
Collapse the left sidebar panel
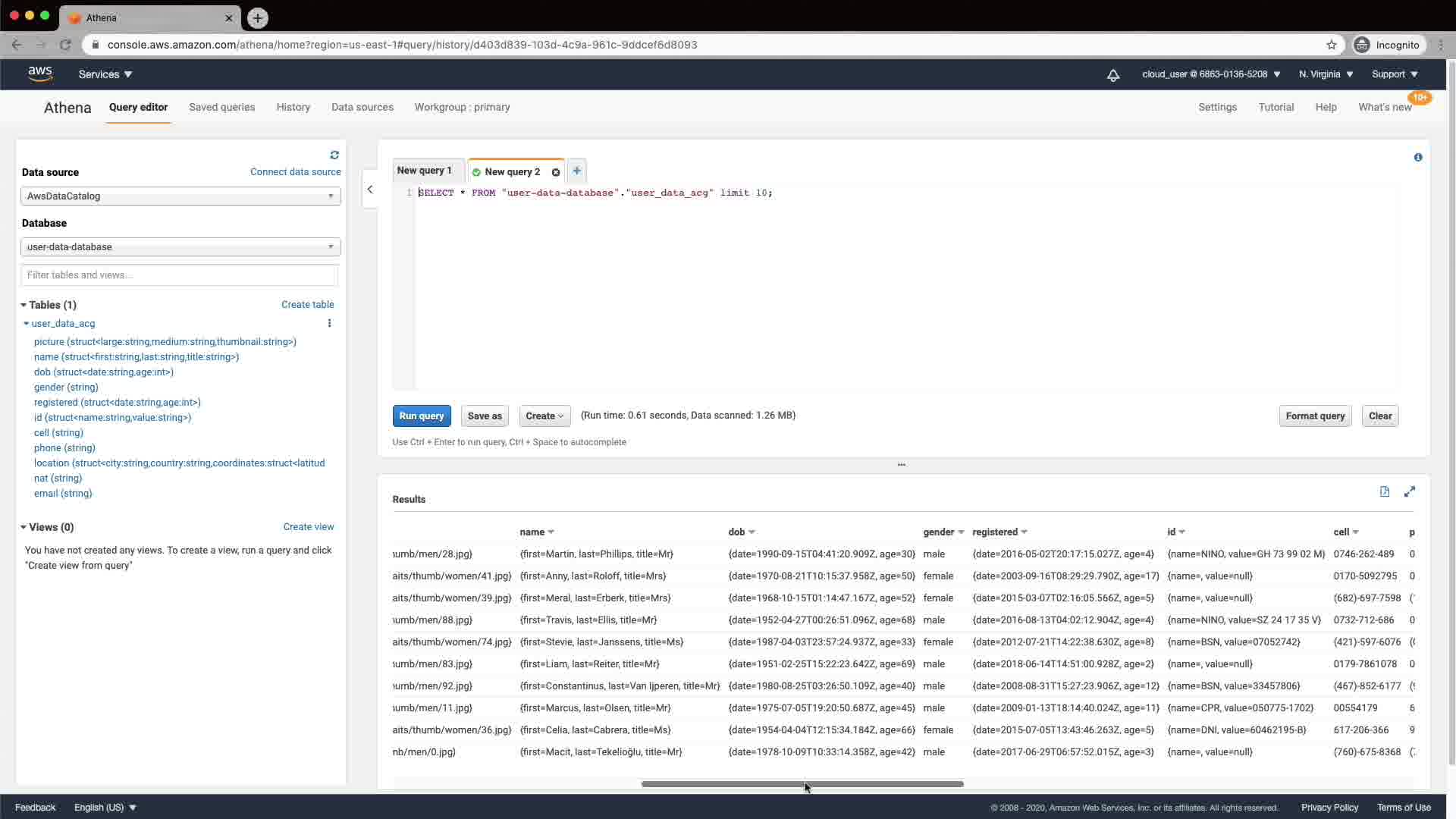pos(370,190)
